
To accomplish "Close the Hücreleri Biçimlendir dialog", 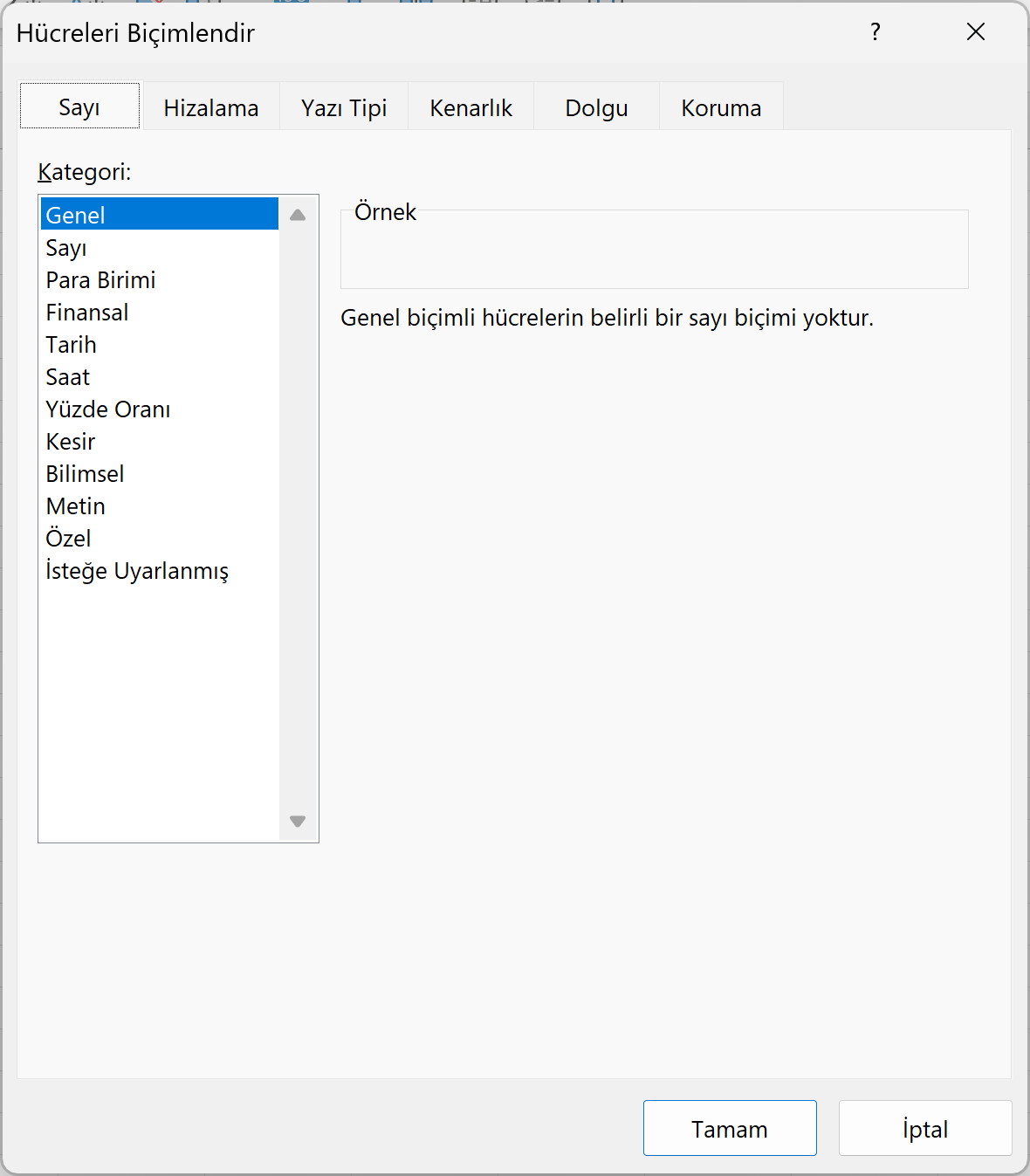I will coord(975,32).
